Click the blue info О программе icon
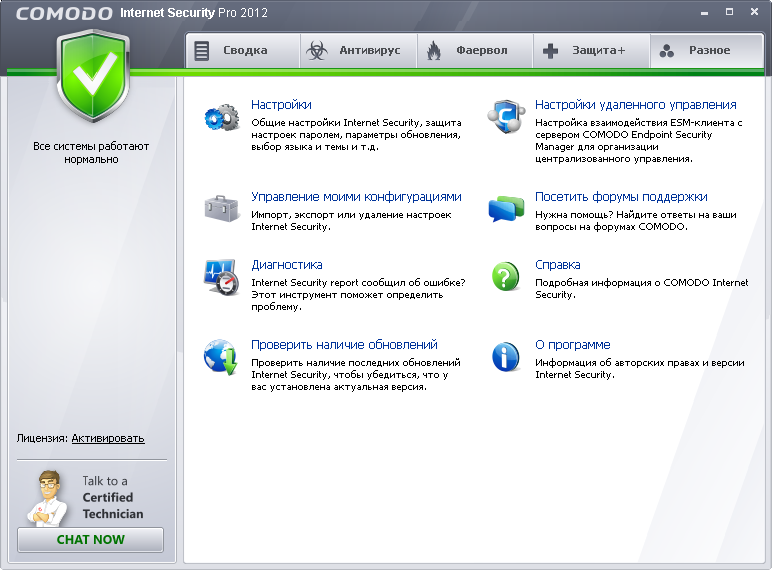Image resolution: width=772 pixels, height=570 pixels. pyautogui.click(x=505, y=357)
